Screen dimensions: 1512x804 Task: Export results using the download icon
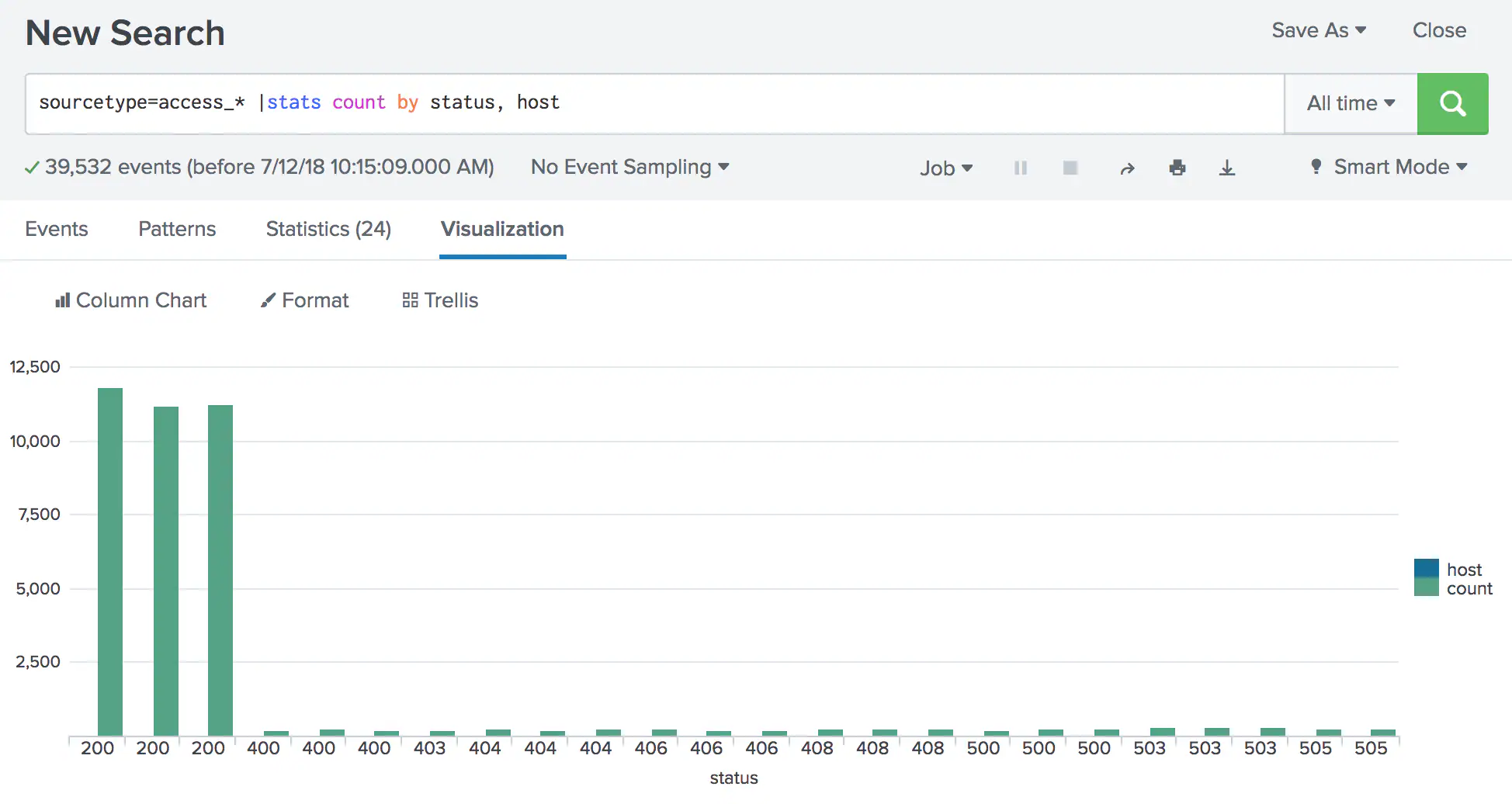1227,167
